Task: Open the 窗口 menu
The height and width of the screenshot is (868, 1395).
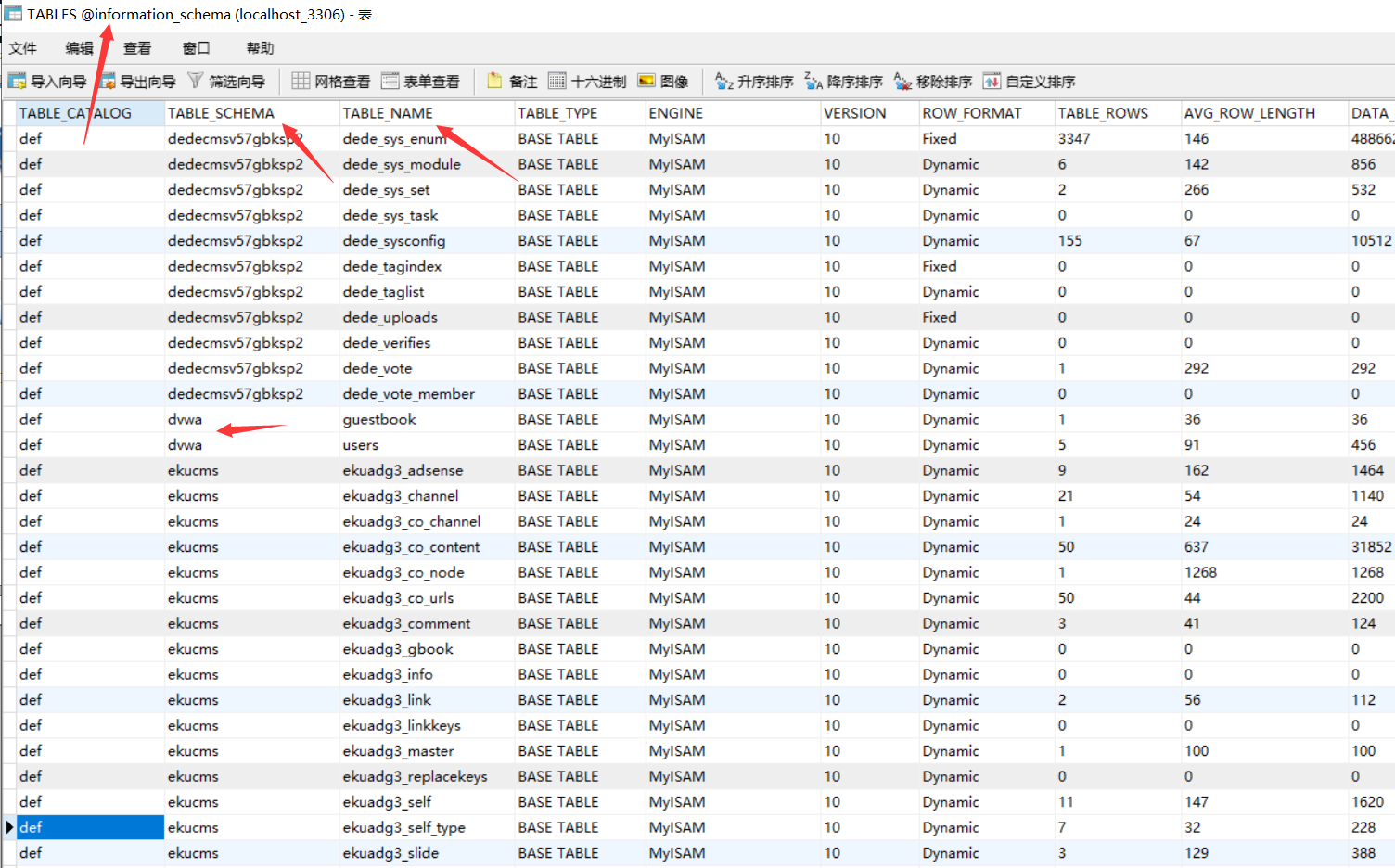Action: (x=196, y=48)
